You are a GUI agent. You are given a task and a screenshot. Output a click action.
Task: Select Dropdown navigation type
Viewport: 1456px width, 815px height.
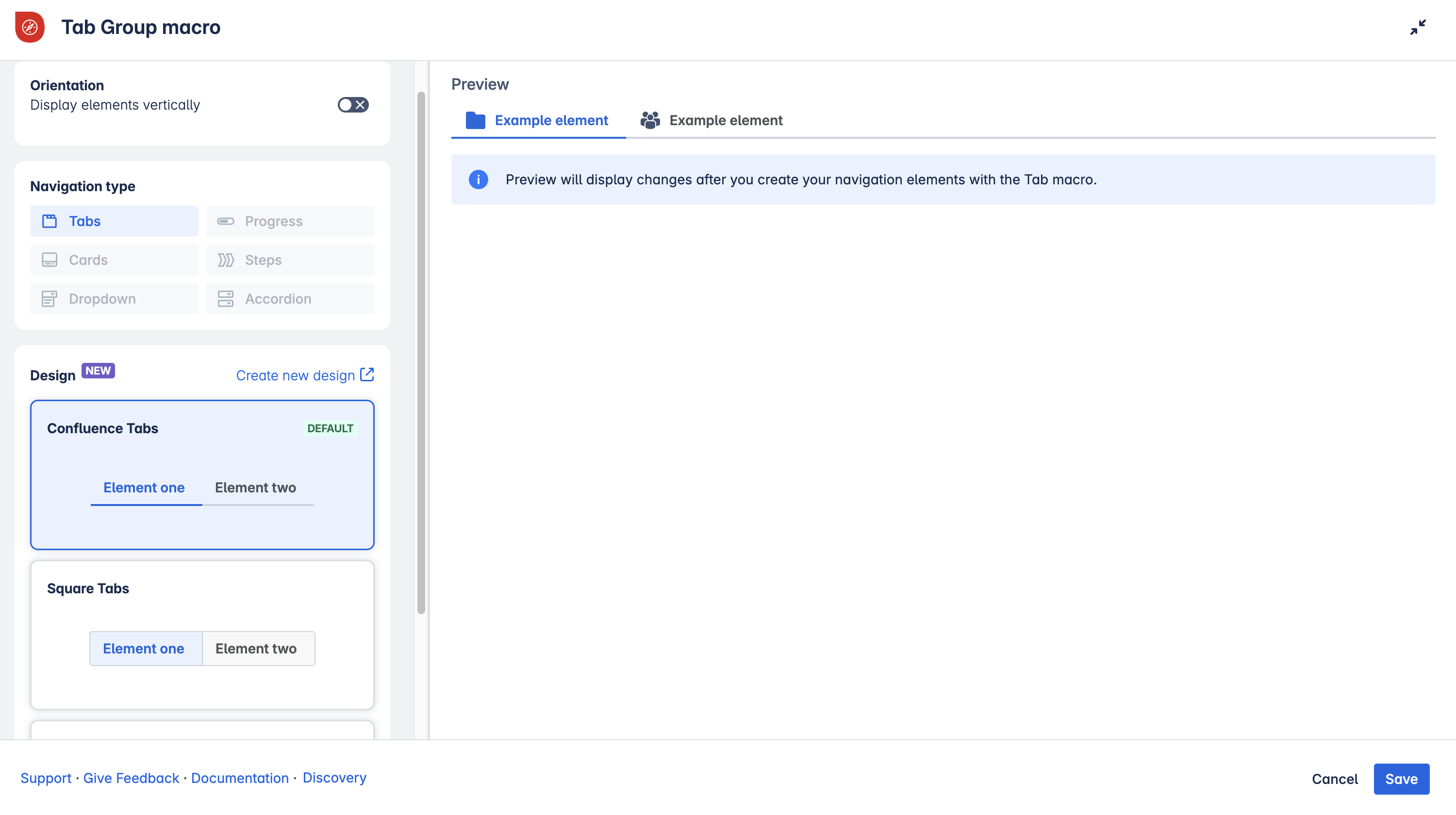(114, 299)
